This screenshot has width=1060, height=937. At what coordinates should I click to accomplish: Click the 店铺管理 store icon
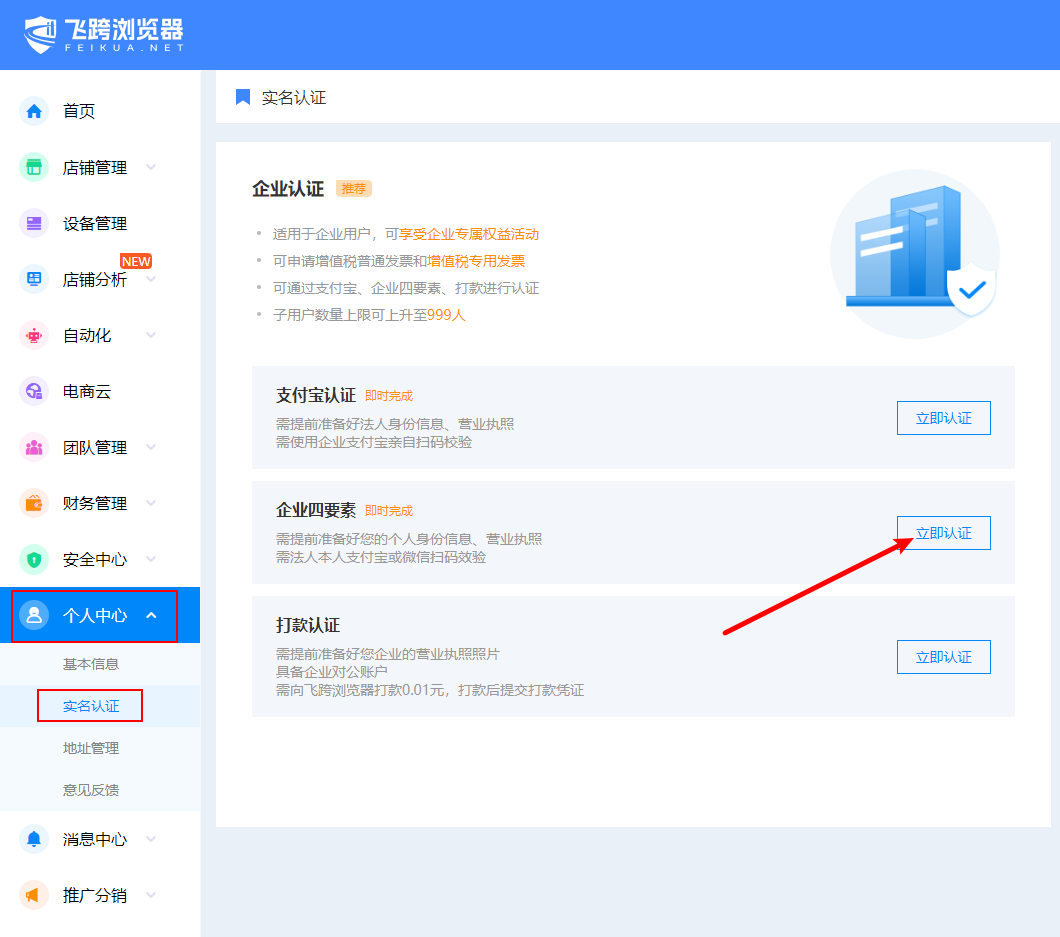click(34, 167)
